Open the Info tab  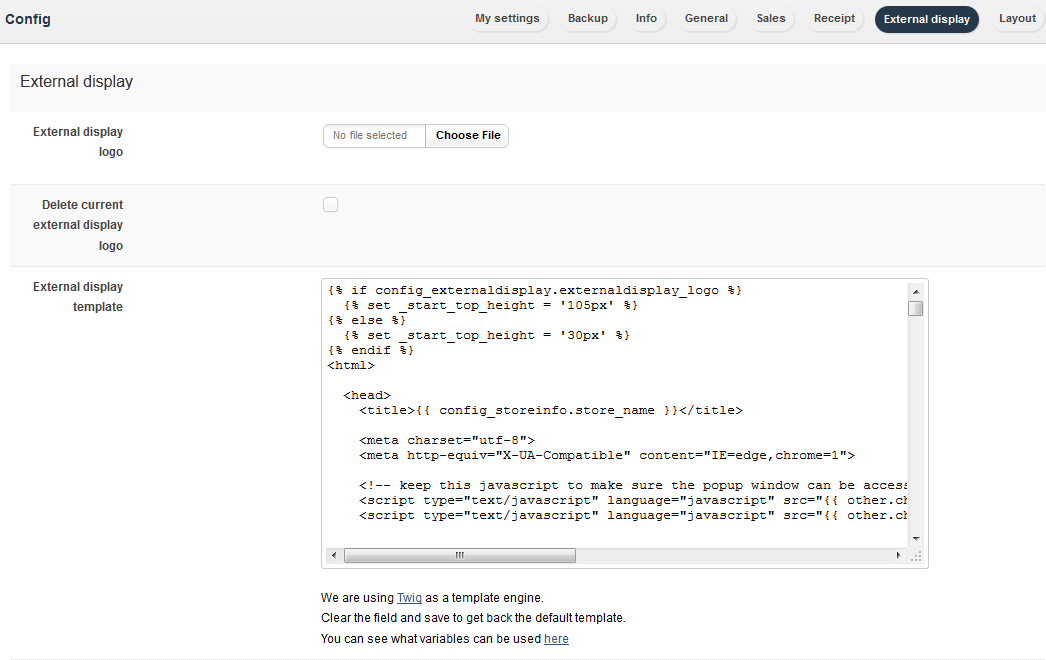tap(646, 19)
